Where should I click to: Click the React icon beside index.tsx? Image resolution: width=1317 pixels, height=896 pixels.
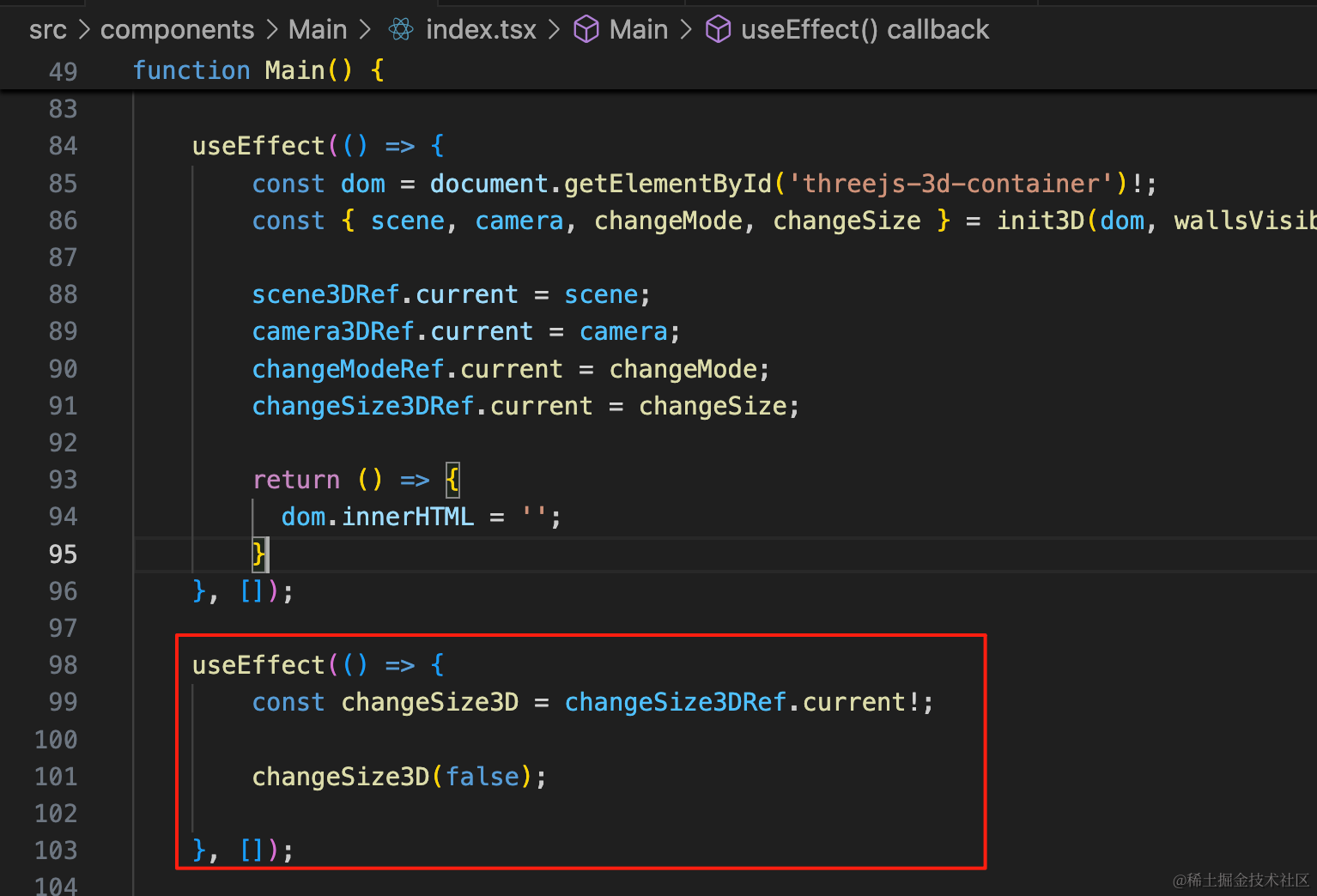[401, 30]
